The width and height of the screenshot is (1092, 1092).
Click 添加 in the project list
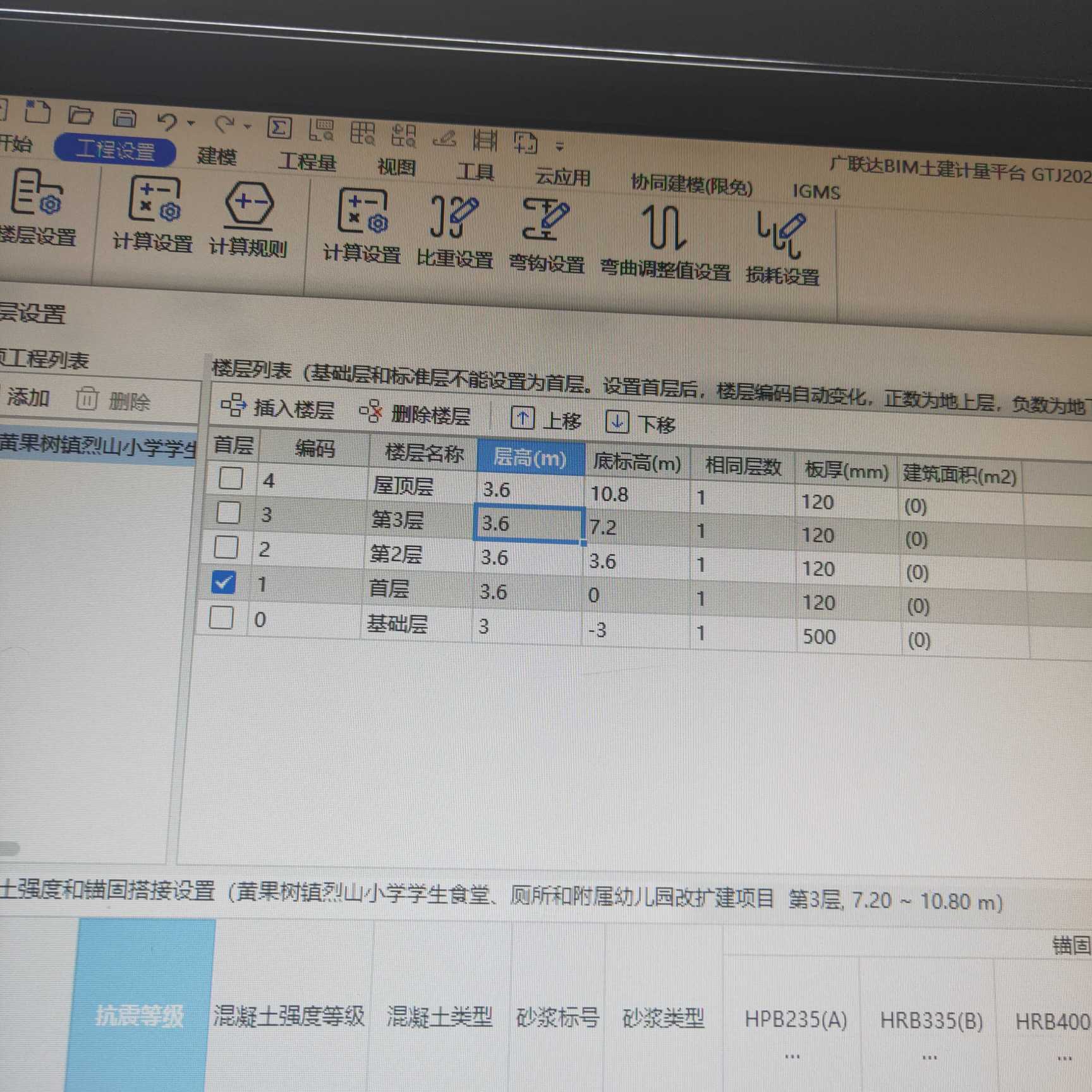coord(28,397)
